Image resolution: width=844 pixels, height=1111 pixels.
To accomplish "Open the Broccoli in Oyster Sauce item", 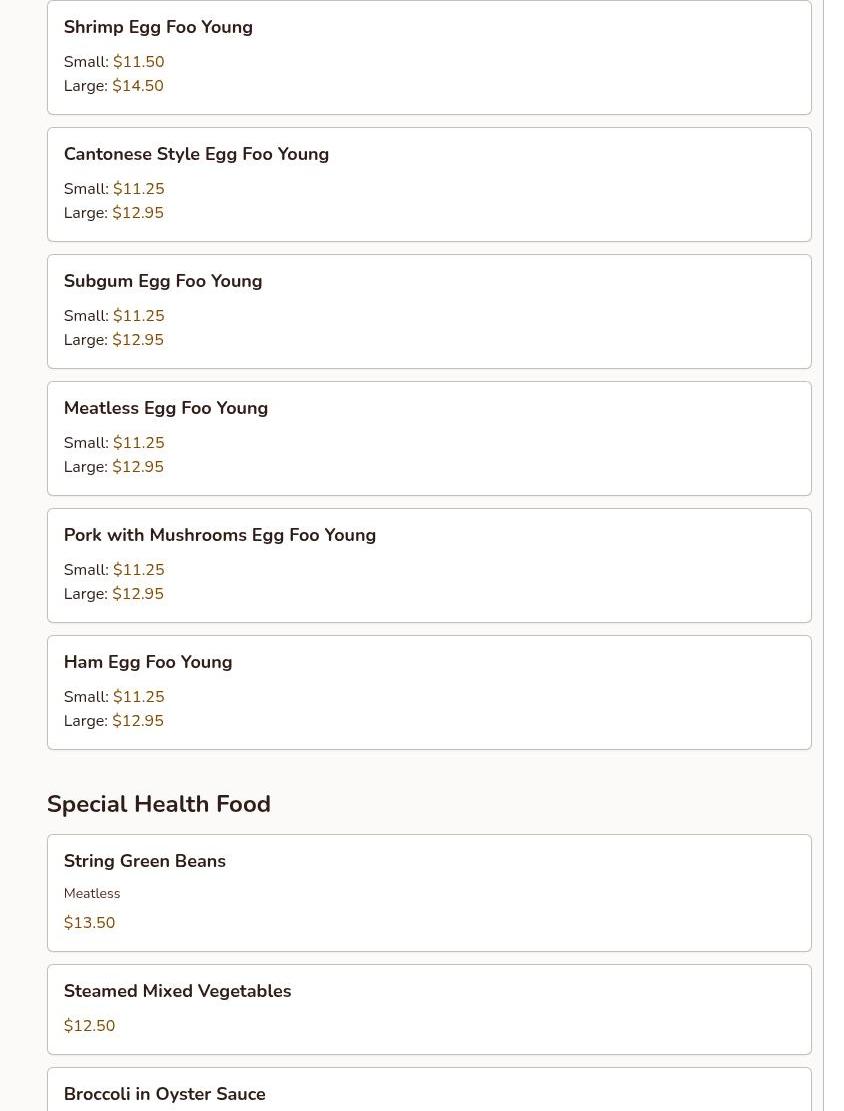I will click(165, 1094).
